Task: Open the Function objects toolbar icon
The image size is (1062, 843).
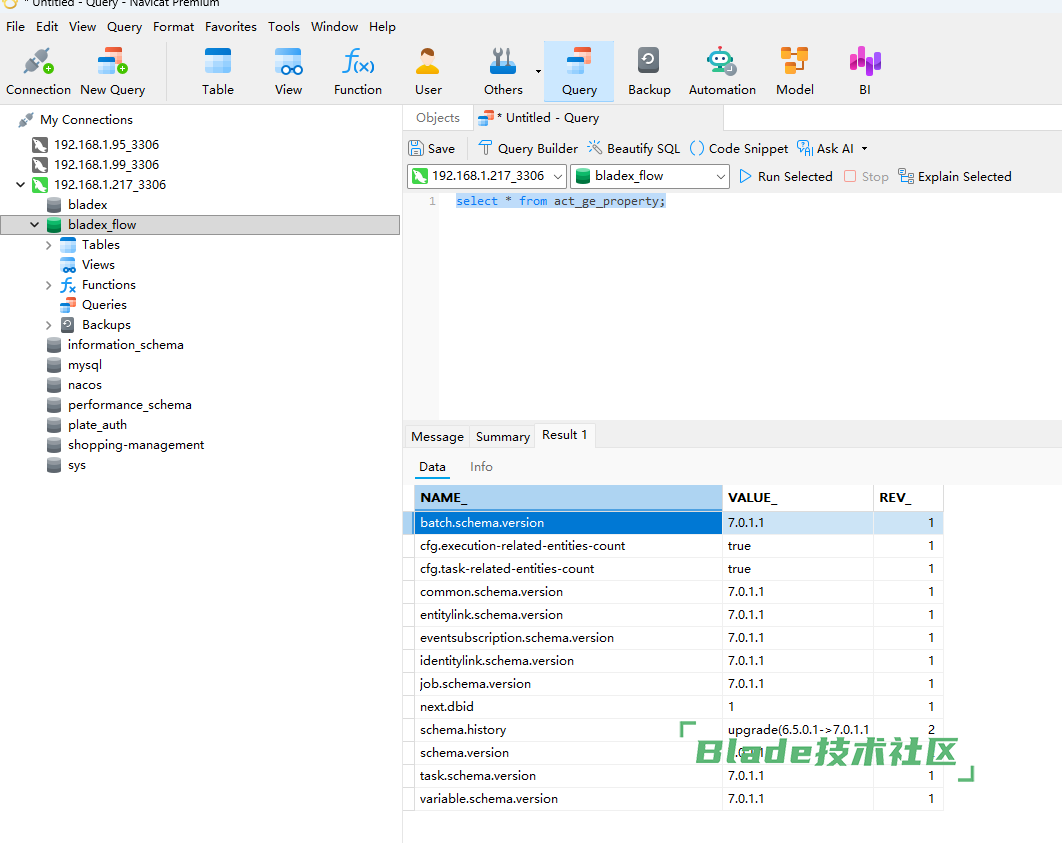Action: coord(358,71)
